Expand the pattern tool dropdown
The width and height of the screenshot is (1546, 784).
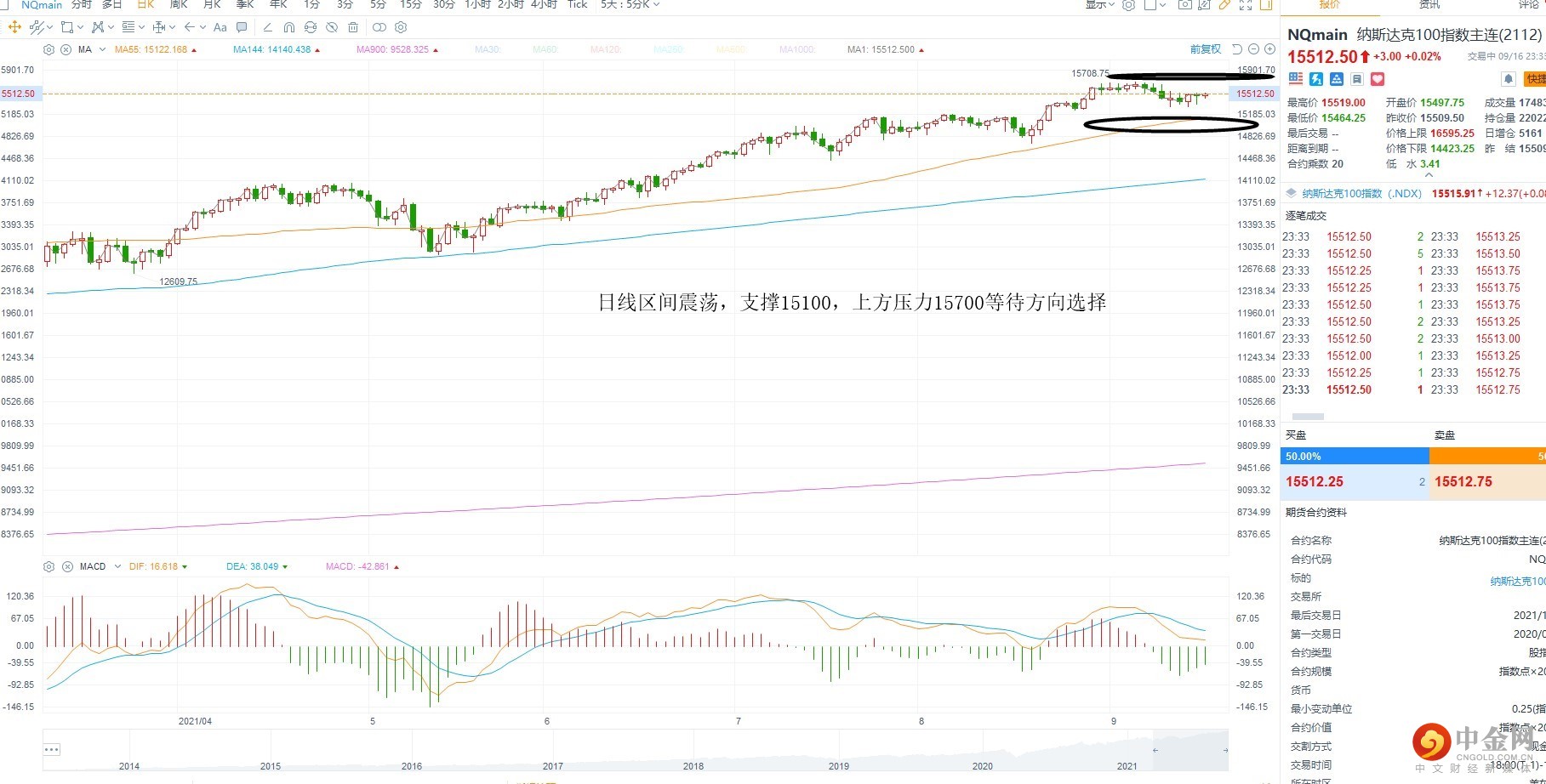pos(111,27)
